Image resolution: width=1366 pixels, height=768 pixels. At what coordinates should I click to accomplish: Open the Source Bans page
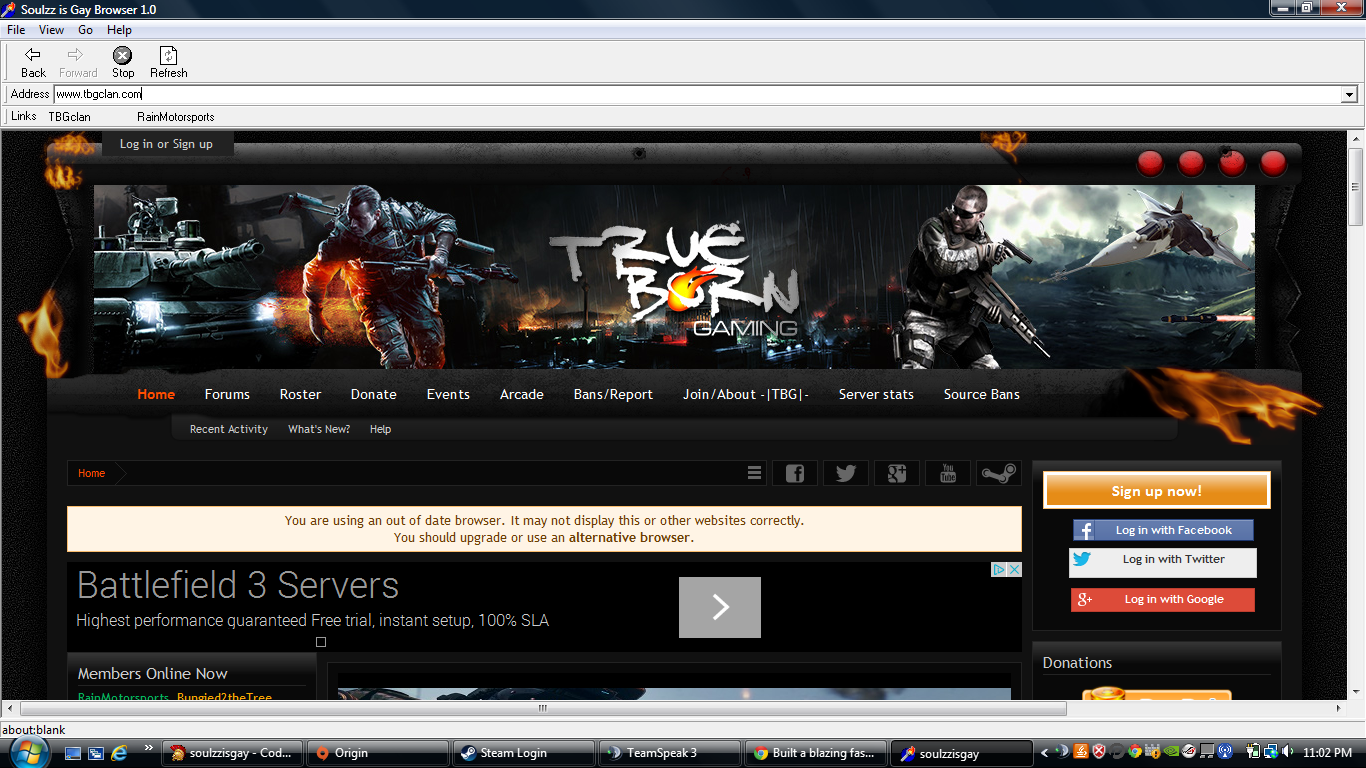coord(982,394)
